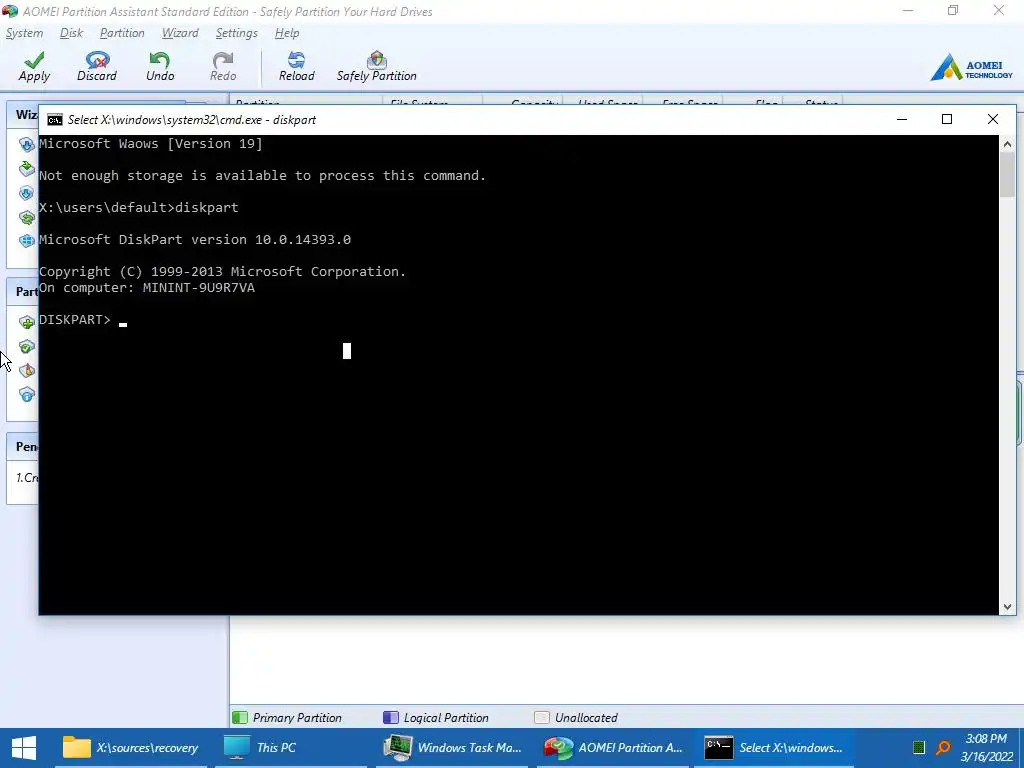Click the taskbar clock showing 3:08 PM

coord(986,748)
